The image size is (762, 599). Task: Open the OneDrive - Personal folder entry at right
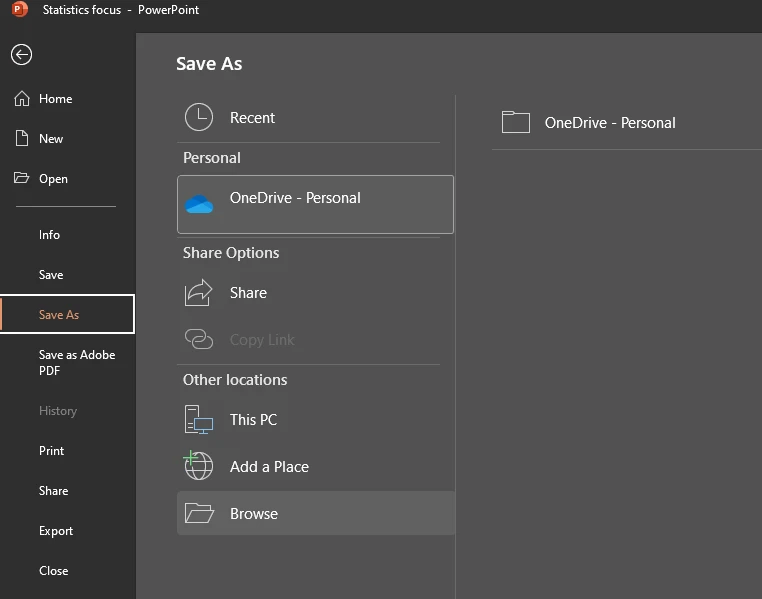(x=627, y=122)
